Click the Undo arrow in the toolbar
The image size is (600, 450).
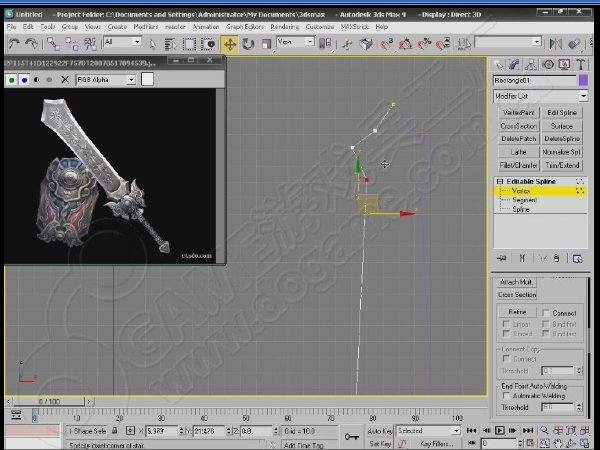tap(14, 44)
